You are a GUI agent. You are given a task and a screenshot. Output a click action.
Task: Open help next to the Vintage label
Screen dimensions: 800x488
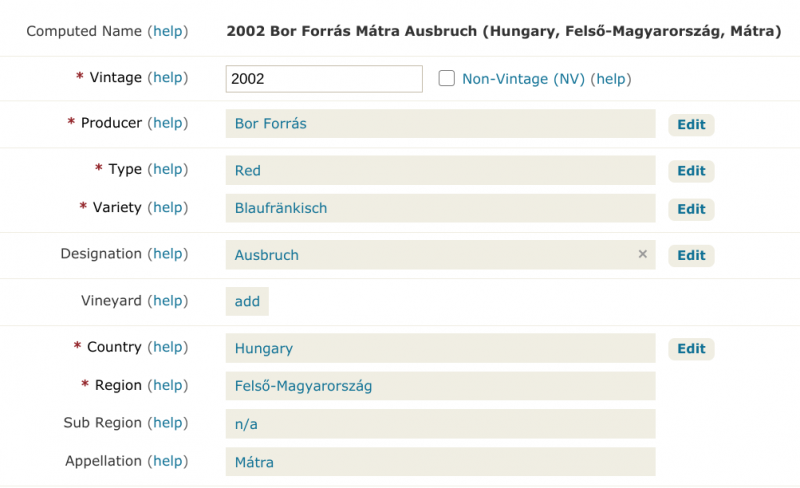pos(168,77)
